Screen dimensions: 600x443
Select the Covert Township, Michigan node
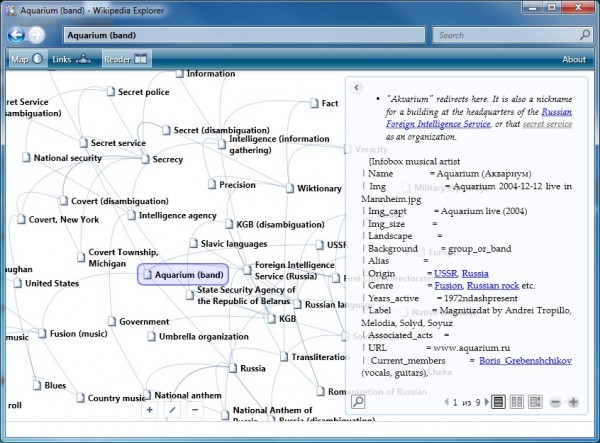click(118, 257)
